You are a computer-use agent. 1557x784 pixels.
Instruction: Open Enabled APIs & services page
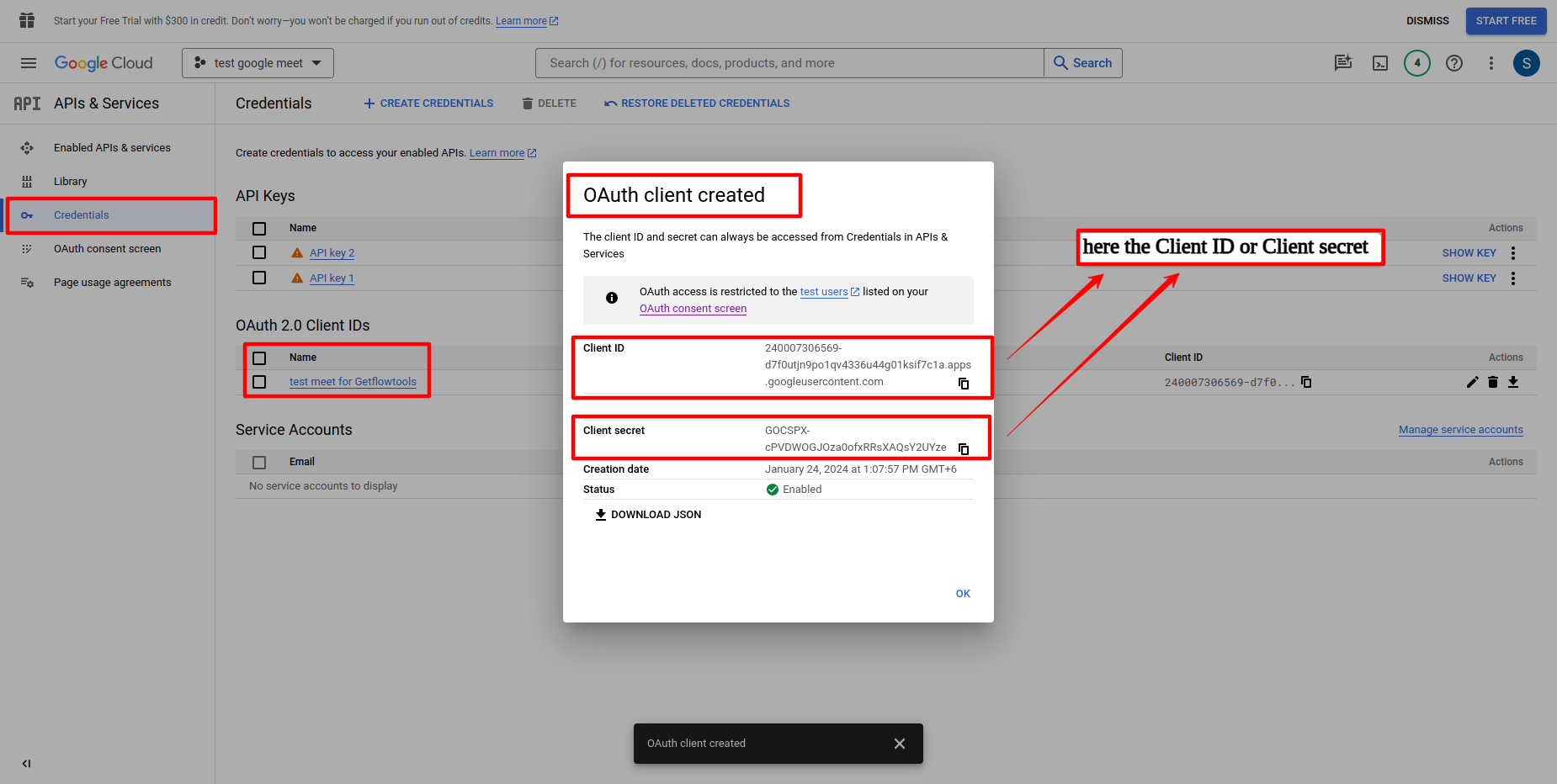pos(112,148)
